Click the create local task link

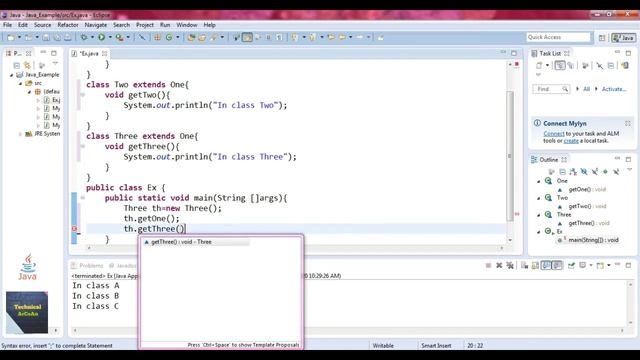[x=571, y=141]
